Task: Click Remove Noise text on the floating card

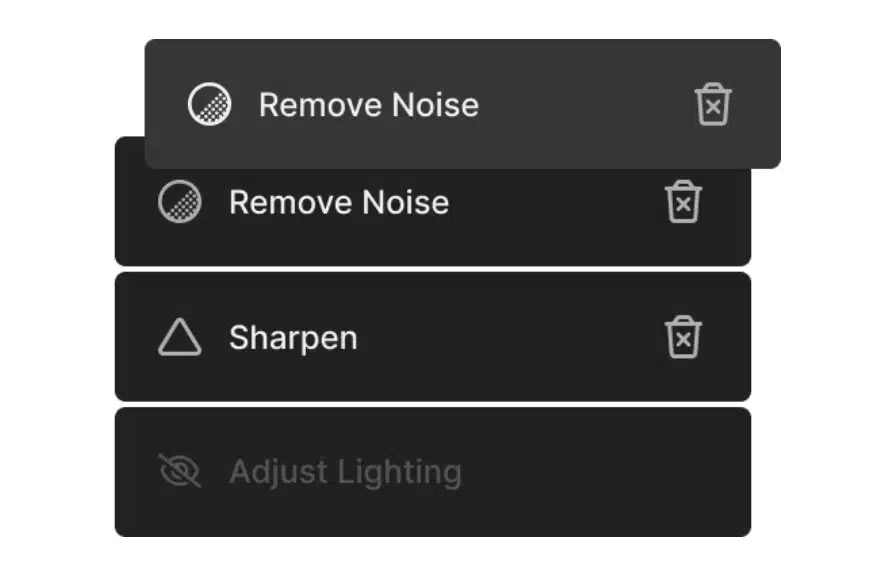Action: pyautogui.click(x=369, y=105)
